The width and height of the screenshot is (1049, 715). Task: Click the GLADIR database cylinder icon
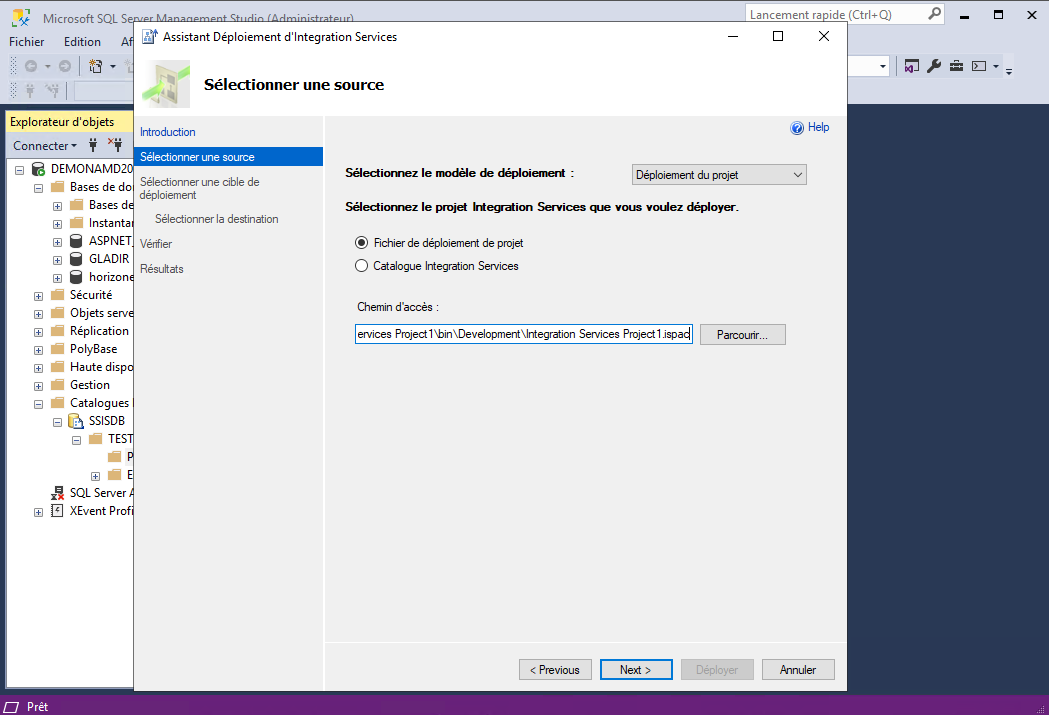(x=76, y=259)
